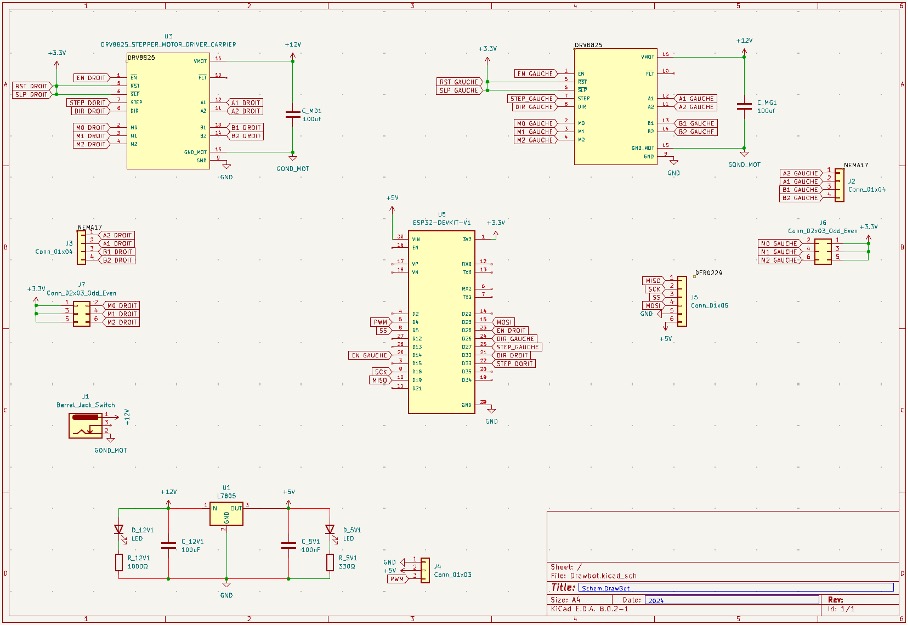The image size is (908, 626).
Task: Click the RST_DROIT net label
Action: coord(32,86)
